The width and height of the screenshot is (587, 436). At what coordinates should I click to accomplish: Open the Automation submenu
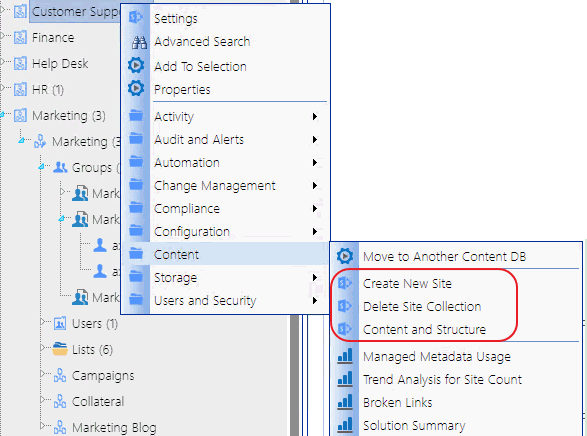(226, 163)
